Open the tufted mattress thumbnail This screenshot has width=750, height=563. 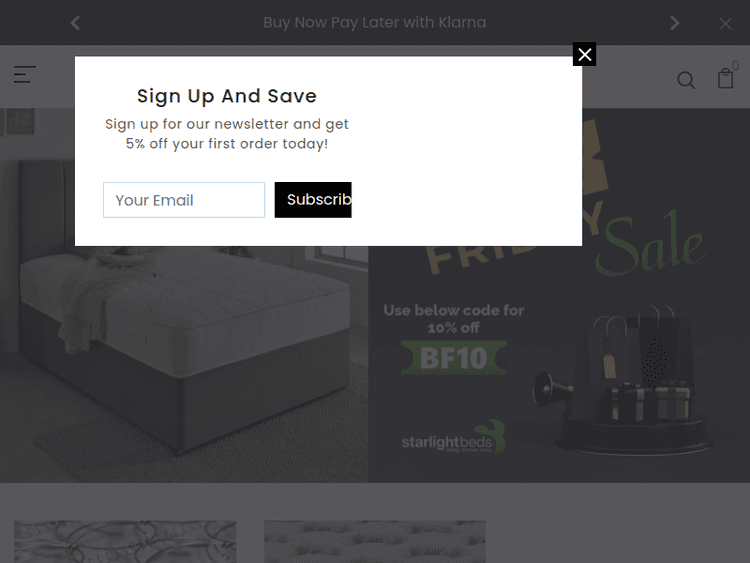tap(375, 541)
